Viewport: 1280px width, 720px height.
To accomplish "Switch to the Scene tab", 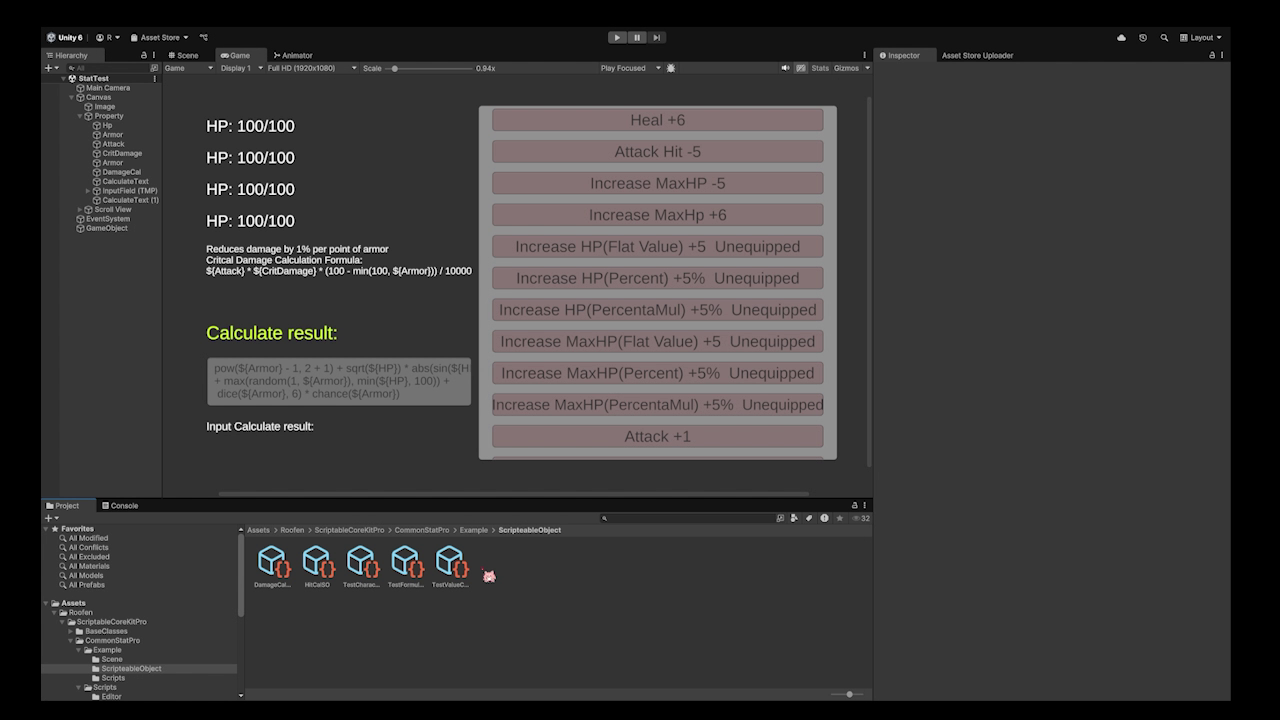I will [x=183, y=55].
